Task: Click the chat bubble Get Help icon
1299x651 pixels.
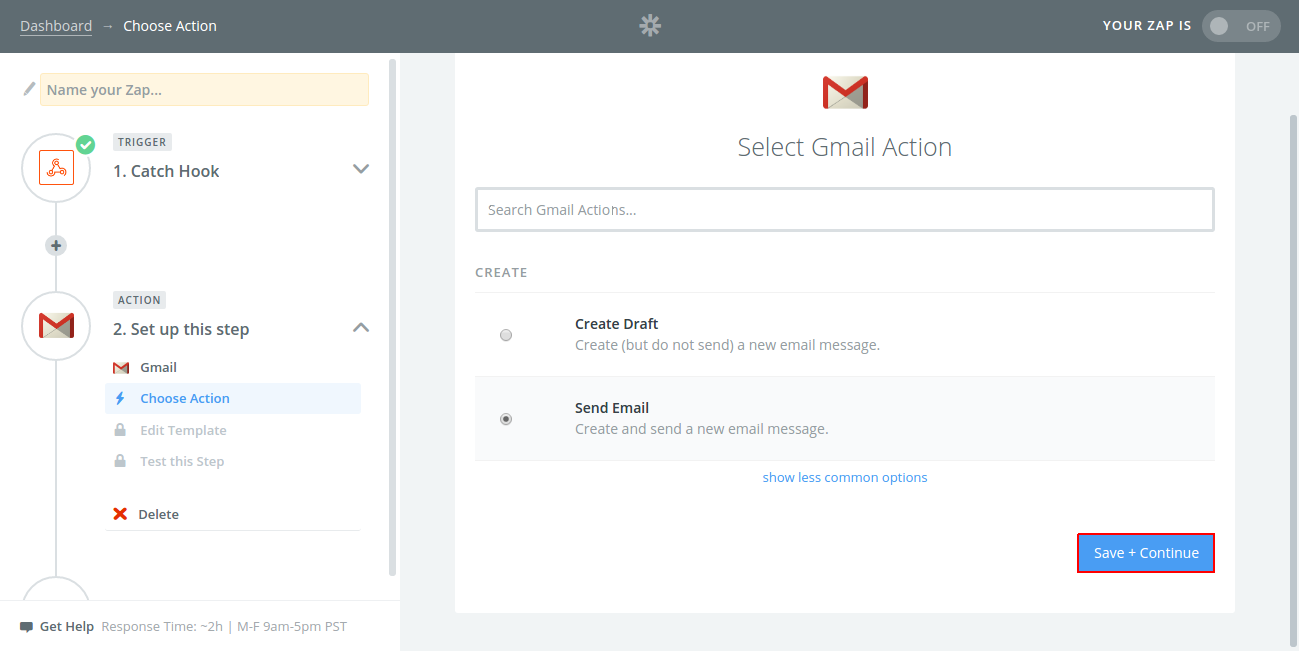Action: pyautogui.click(x=26, y=627)
